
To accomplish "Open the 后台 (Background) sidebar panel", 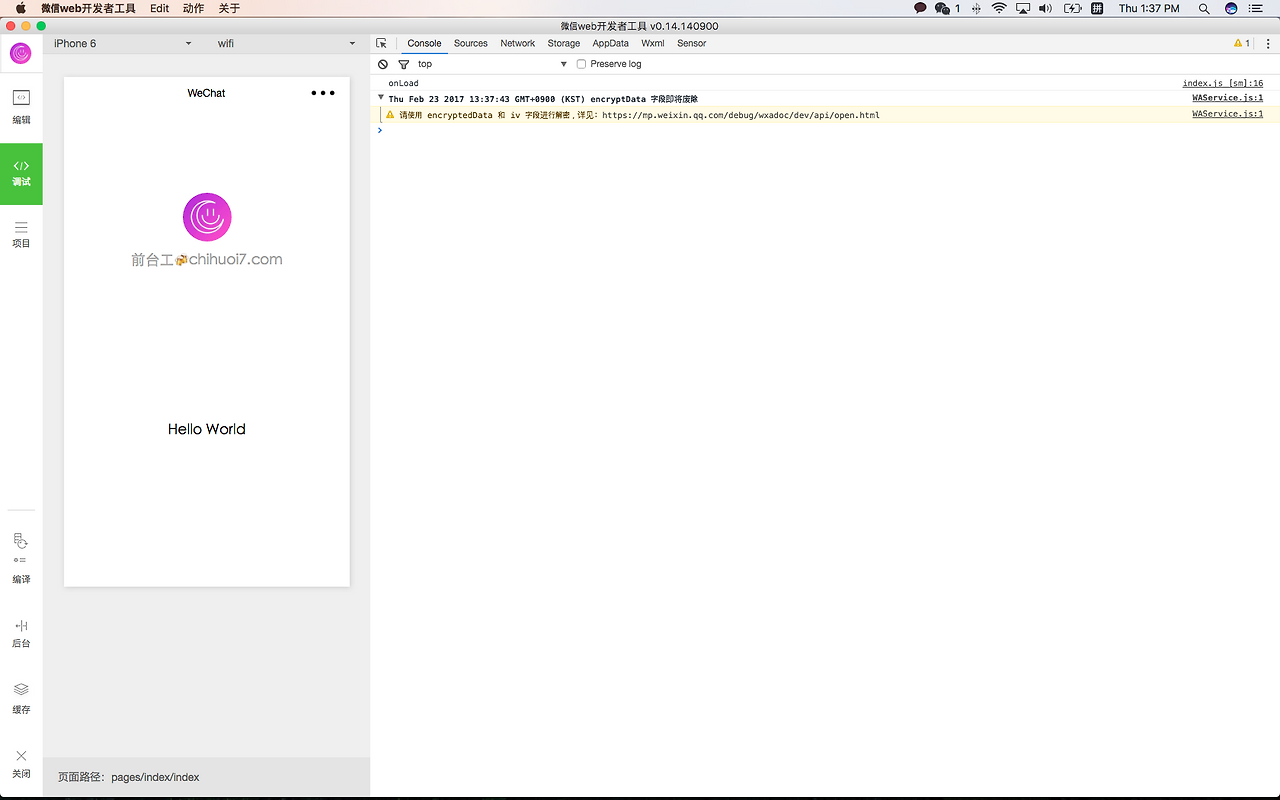I will [21, 631].
